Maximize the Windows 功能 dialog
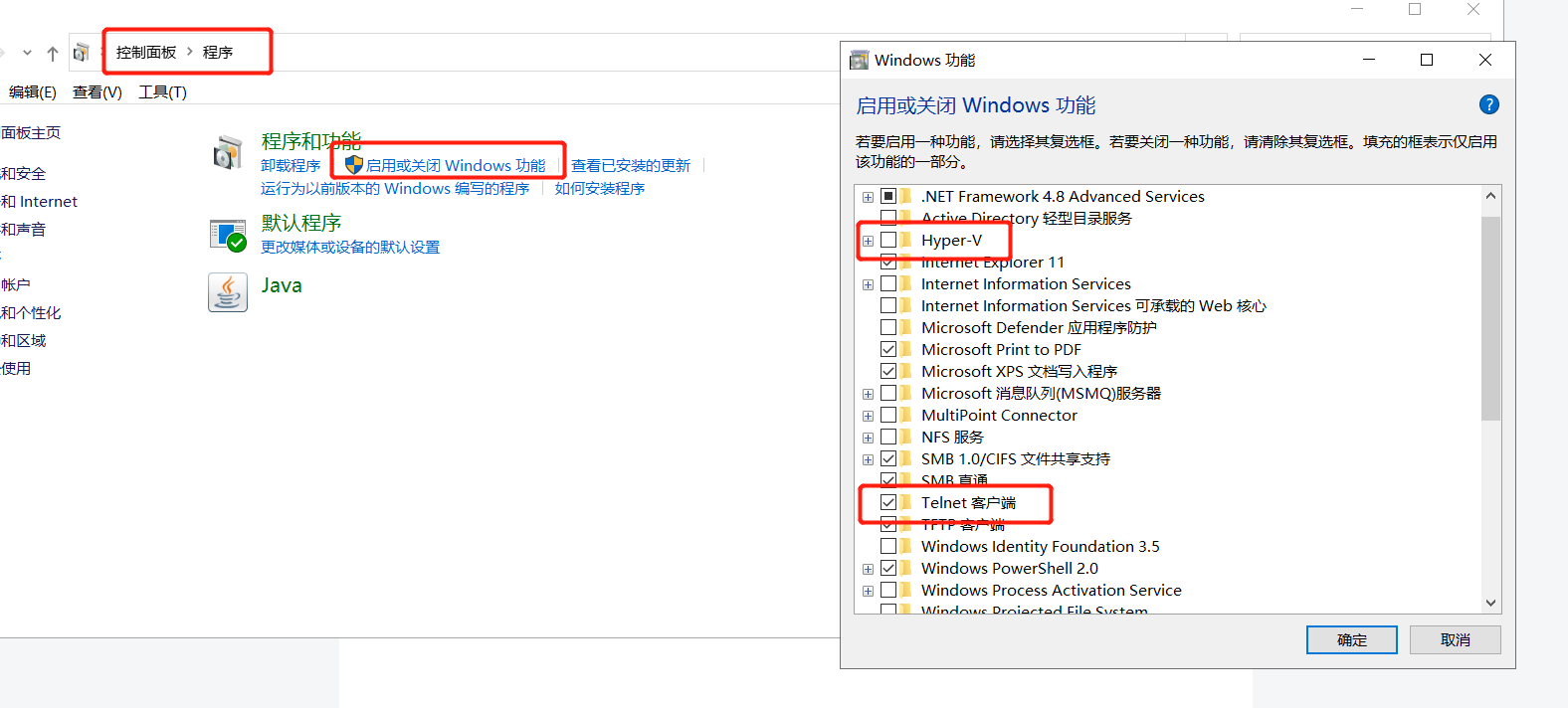This screenshot has height=708, width=1568. (x=1427, y=60)
